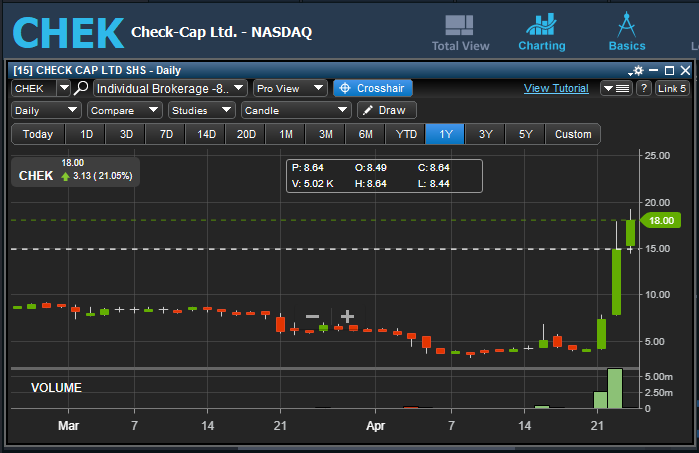
Task: Click the 'V: 5.02 K' volume value
Action: click(x=312, y=184)
